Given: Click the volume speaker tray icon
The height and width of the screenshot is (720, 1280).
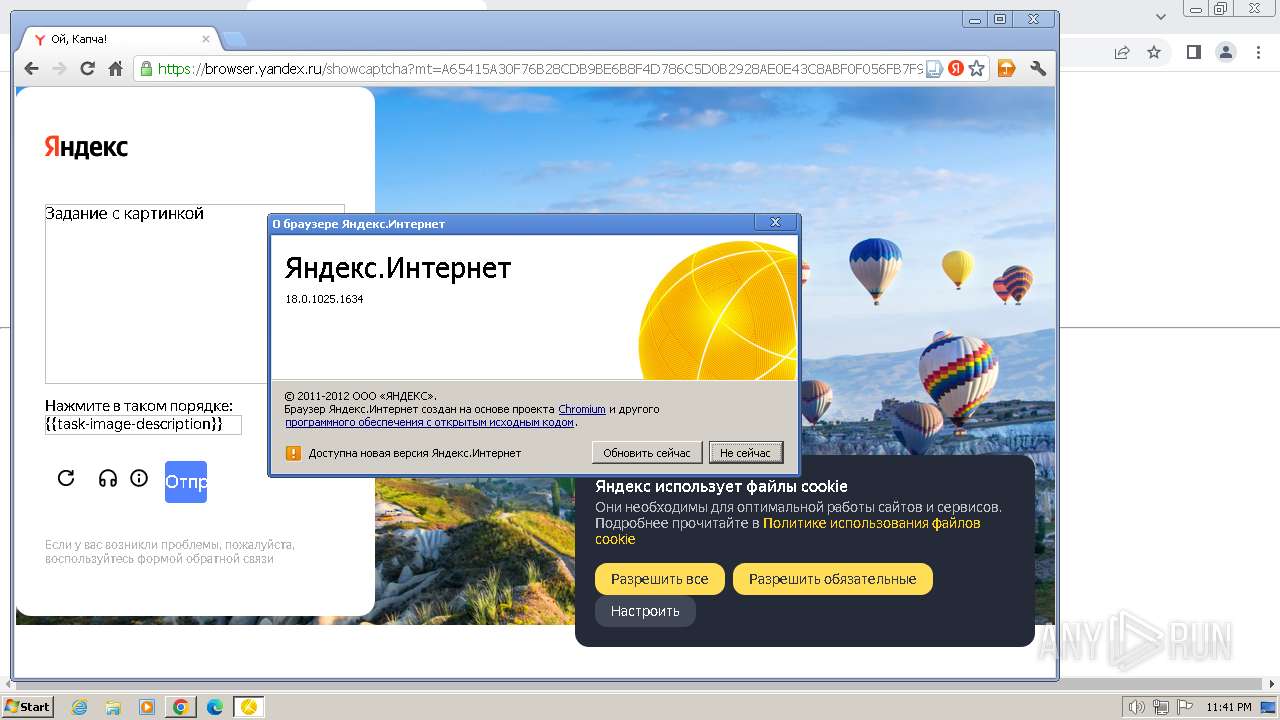Looking at the screenshot, I should pyautogui.click(x=1136, y=707).
